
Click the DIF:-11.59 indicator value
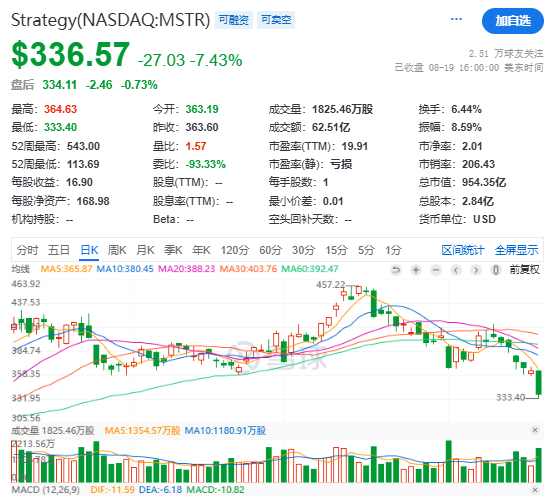click(112, 490)
